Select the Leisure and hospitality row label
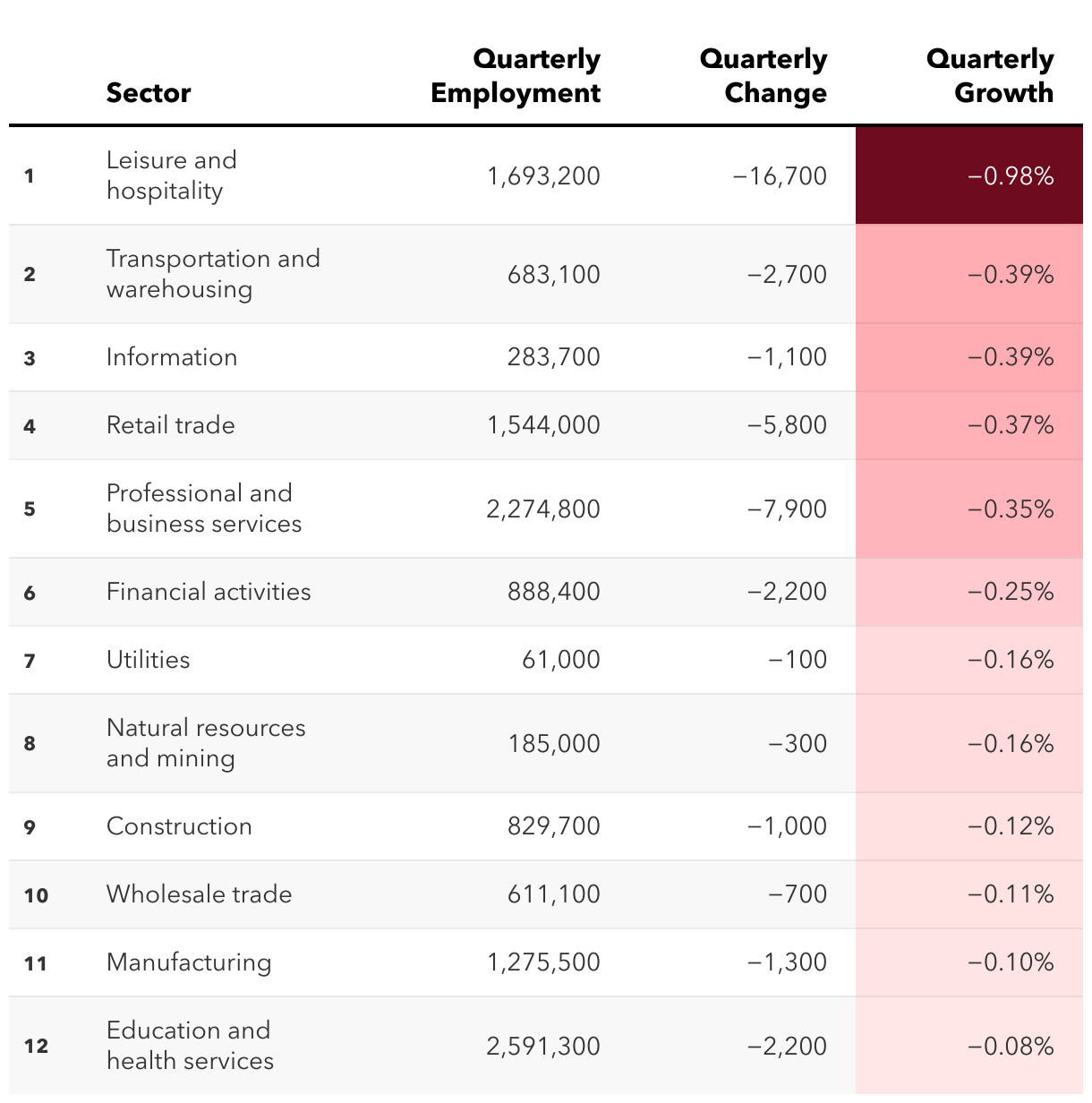 pos(172,175)
